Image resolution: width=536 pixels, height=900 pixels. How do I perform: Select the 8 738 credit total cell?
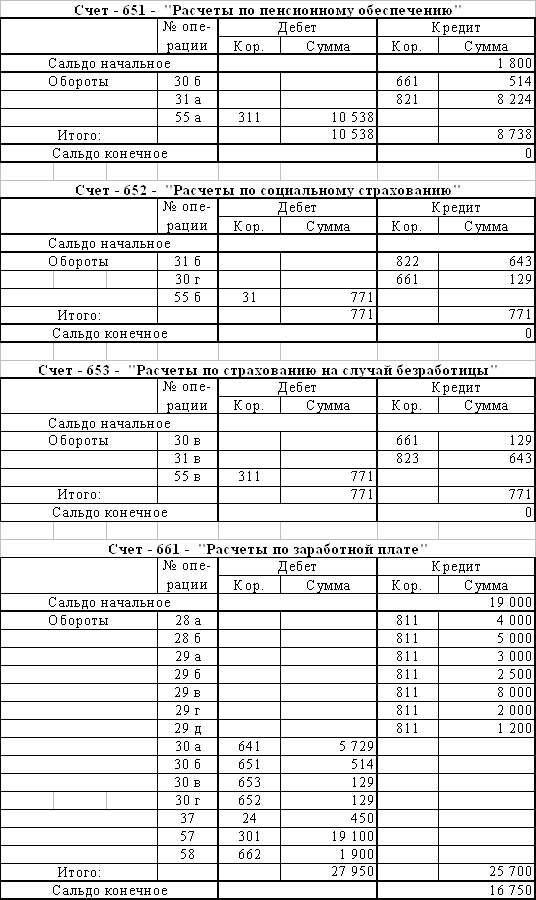tap(486, 135)
